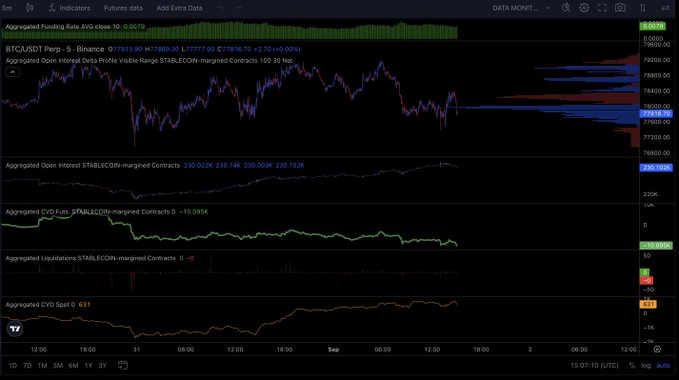
Task: Toggle auto scale mode
Action: tap(663, 366)
